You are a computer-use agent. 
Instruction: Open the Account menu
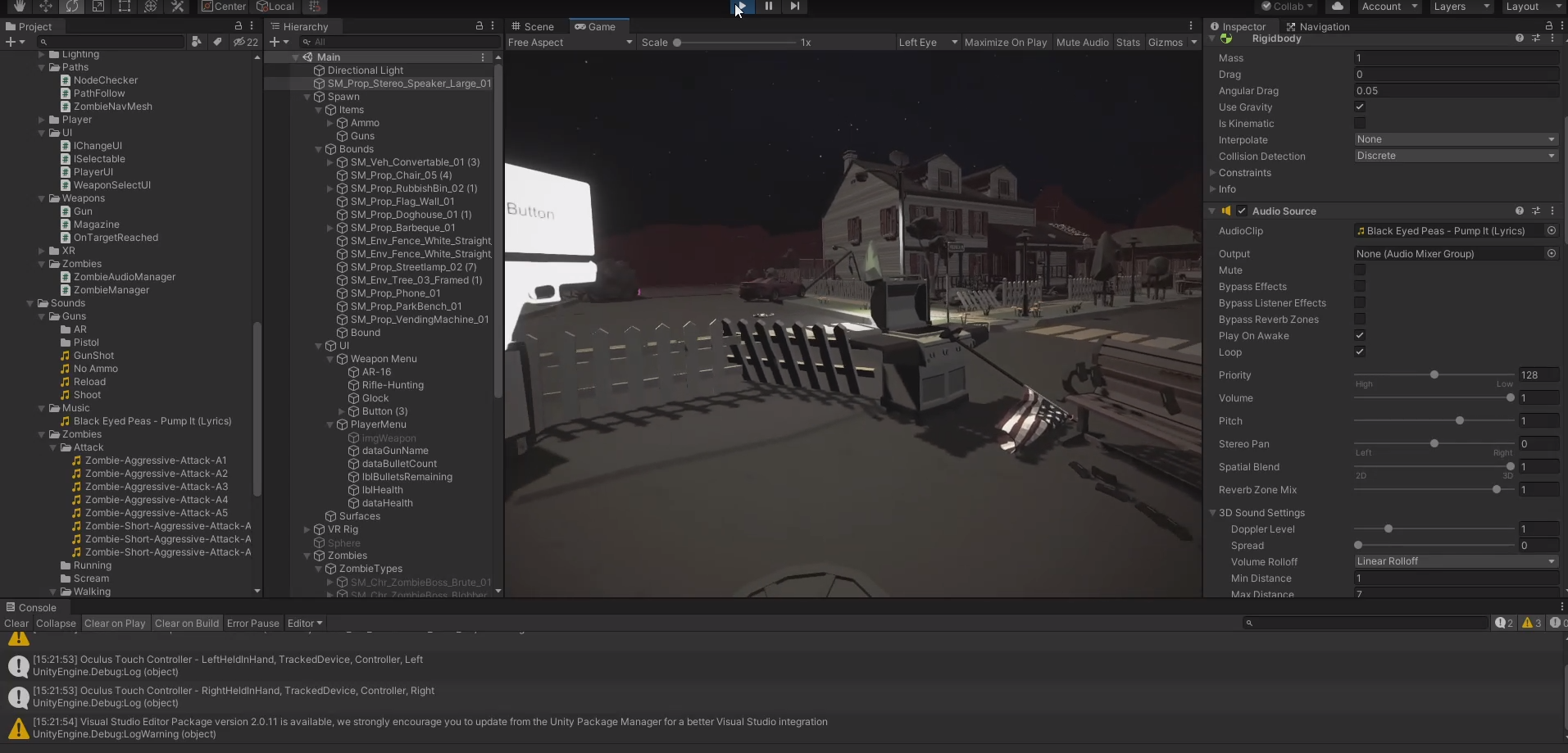point(1388,7)
